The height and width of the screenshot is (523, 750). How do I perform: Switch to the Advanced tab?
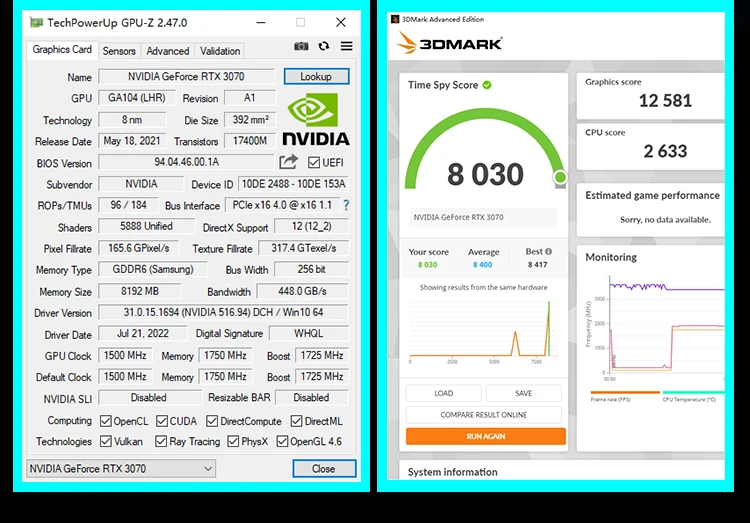point(167,51)
